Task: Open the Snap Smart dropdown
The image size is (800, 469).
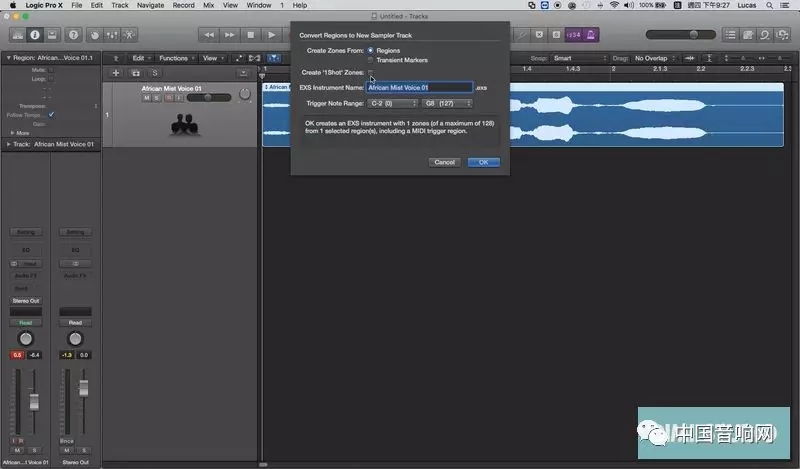Action: click(581, 58)
